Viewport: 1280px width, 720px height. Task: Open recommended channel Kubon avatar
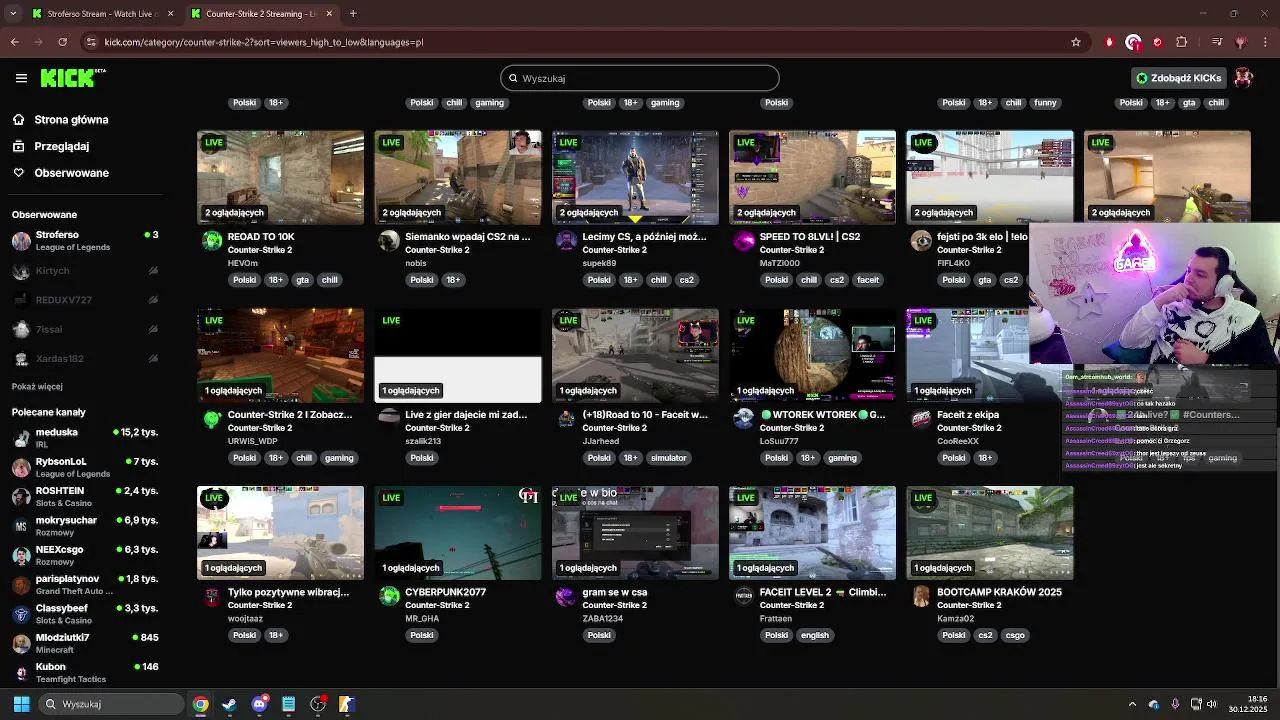tap(21, 673)
